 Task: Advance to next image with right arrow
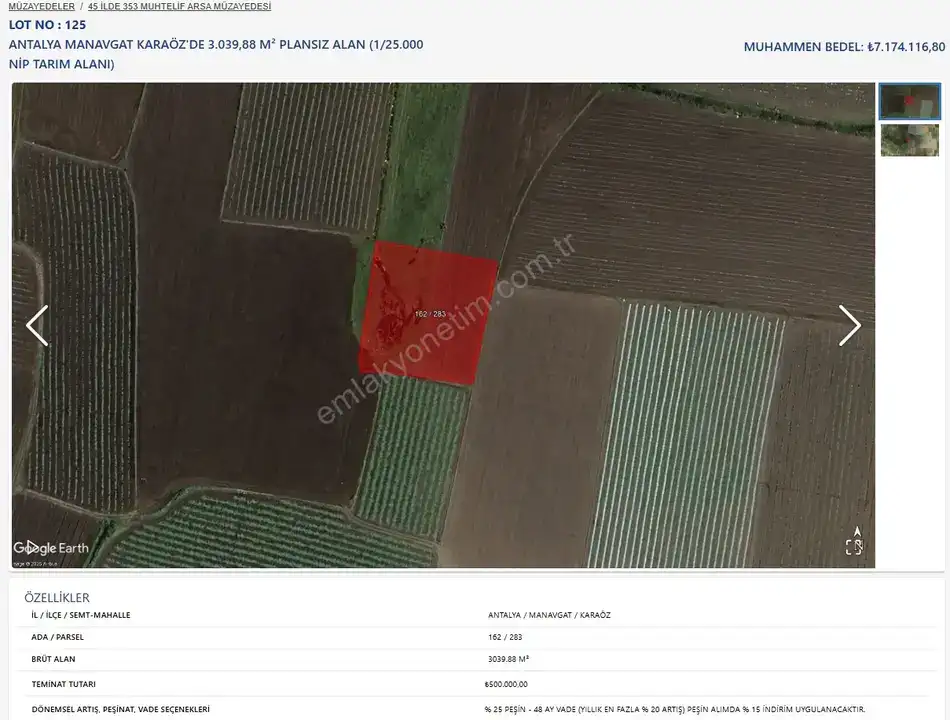[x=849, y=326]
